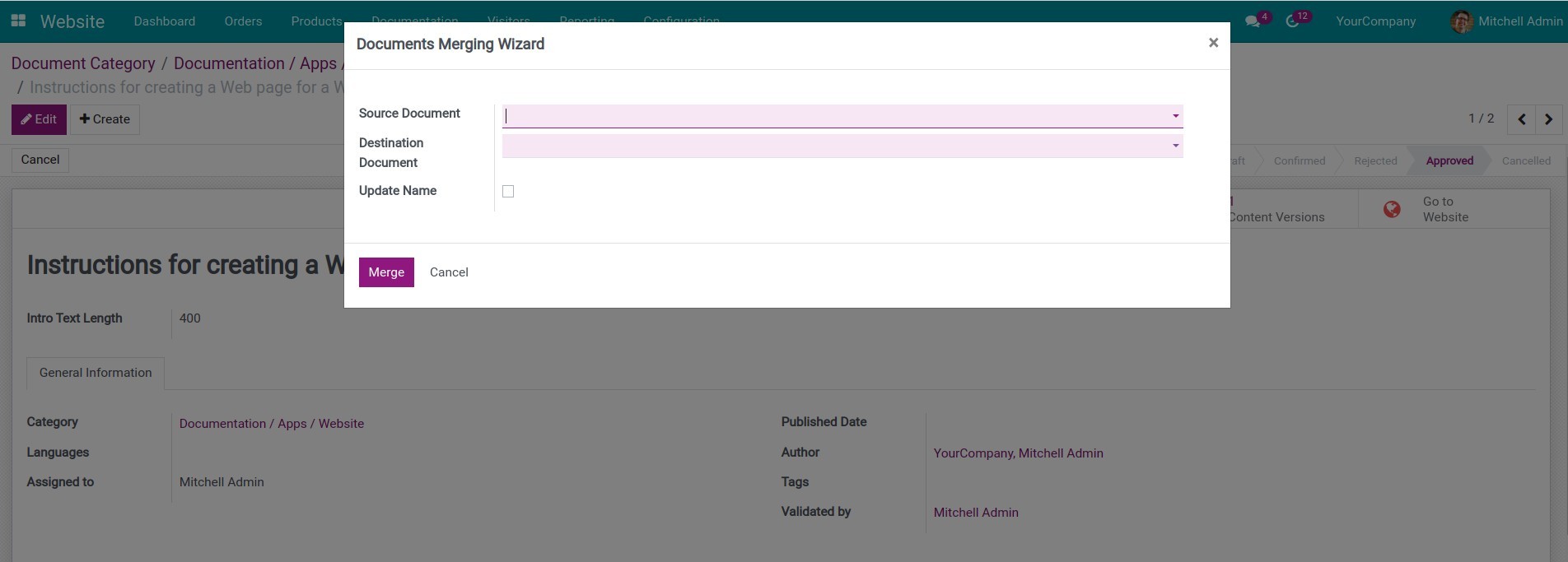Go to next record arrow

coord(1549,119)
